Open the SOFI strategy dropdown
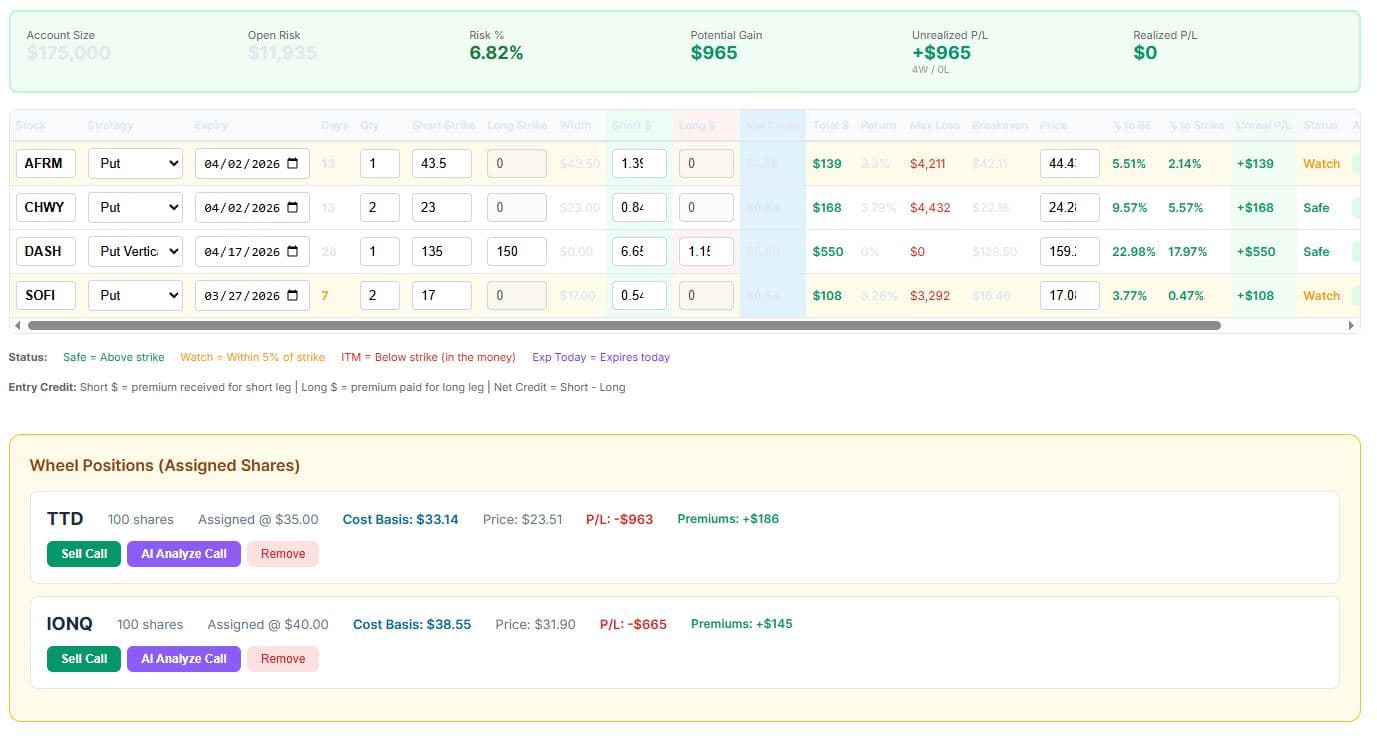Screen dimensions: 1377x738 135,295
